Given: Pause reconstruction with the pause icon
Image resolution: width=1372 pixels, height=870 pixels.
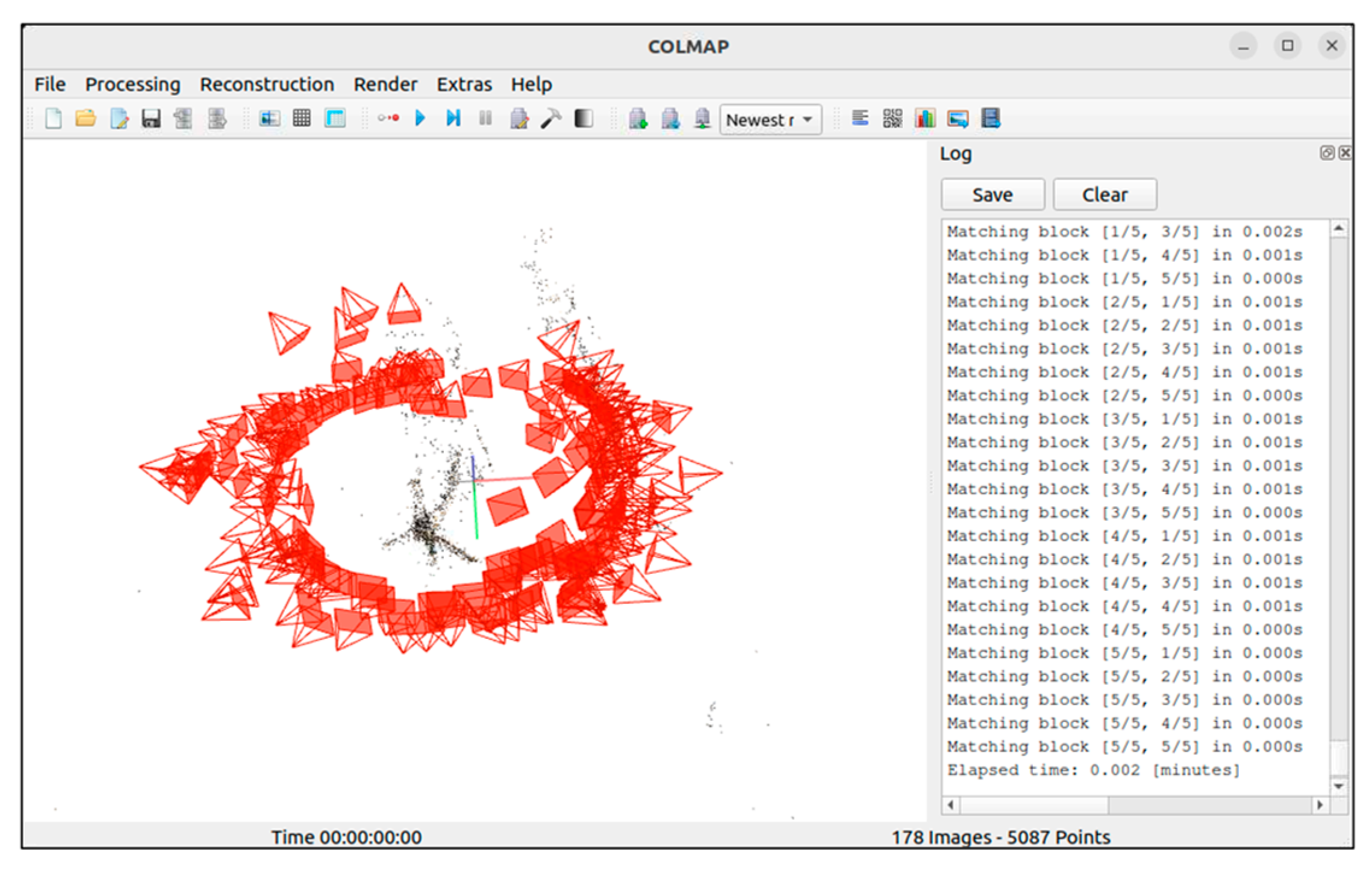Looking at the screenshot, I should [x=485, y=119].
